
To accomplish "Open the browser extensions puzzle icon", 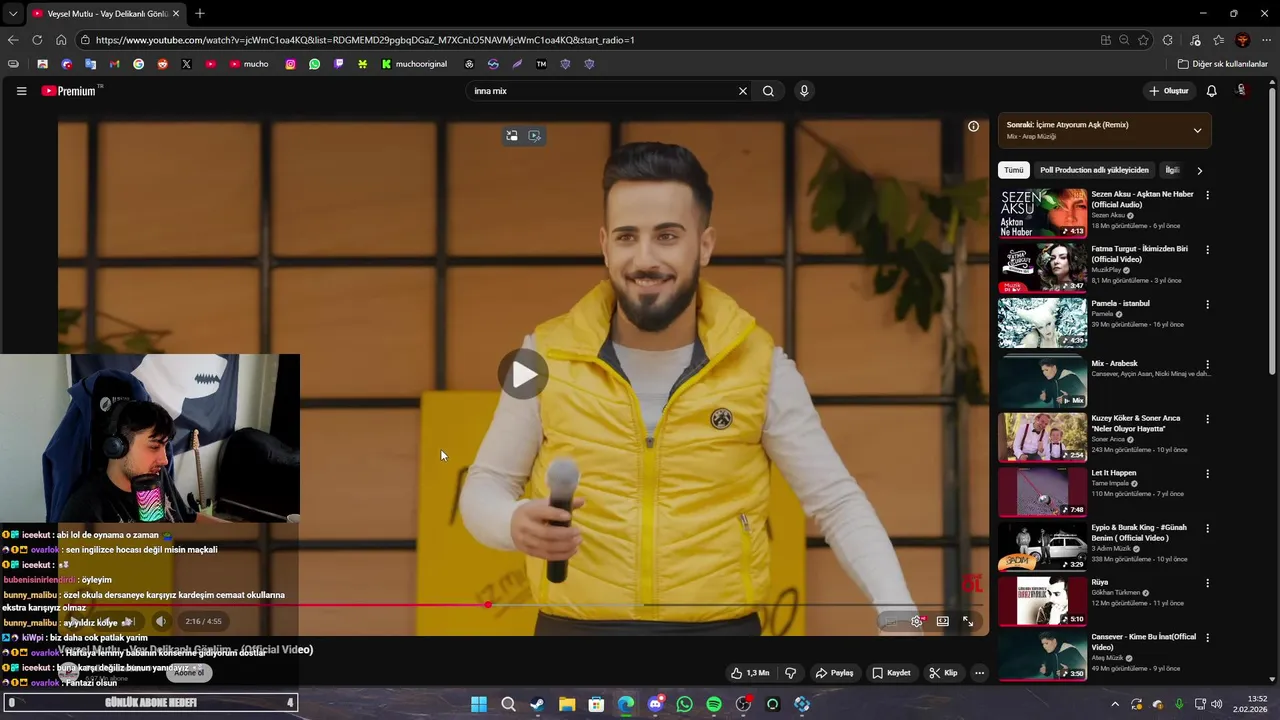I will [x=1167, y=40].
